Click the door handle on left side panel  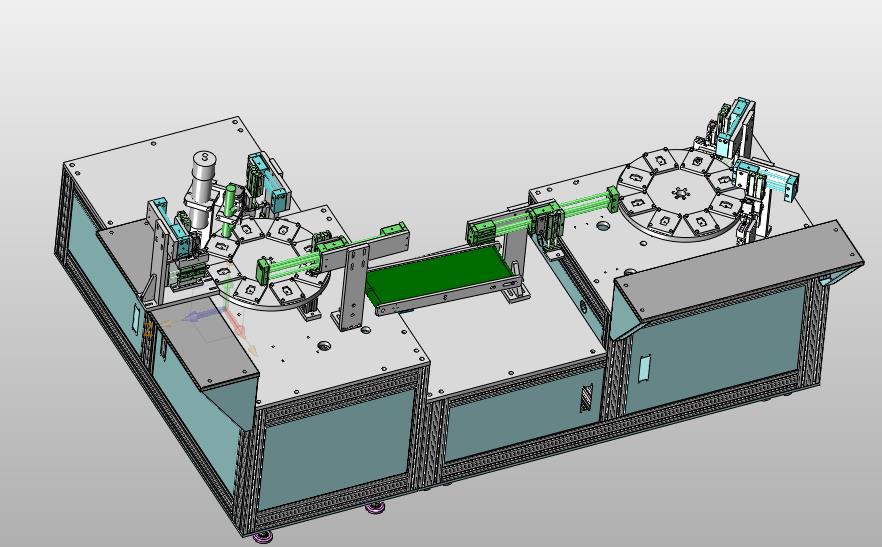136,320
